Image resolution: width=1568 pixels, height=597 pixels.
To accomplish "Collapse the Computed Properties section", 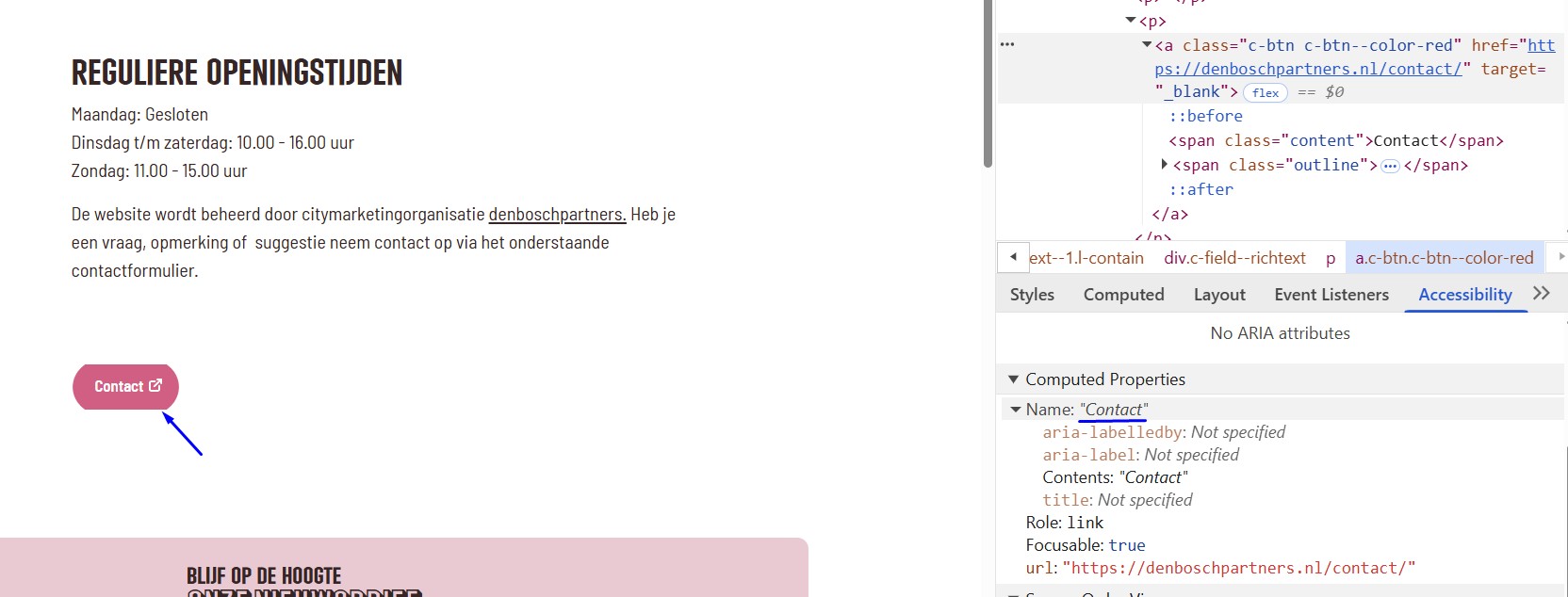I will 1014,379.
